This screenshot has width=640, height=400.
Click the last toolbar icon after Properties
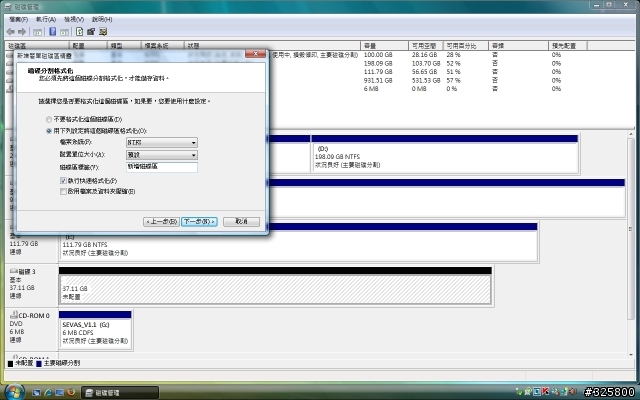click(103, 31)
